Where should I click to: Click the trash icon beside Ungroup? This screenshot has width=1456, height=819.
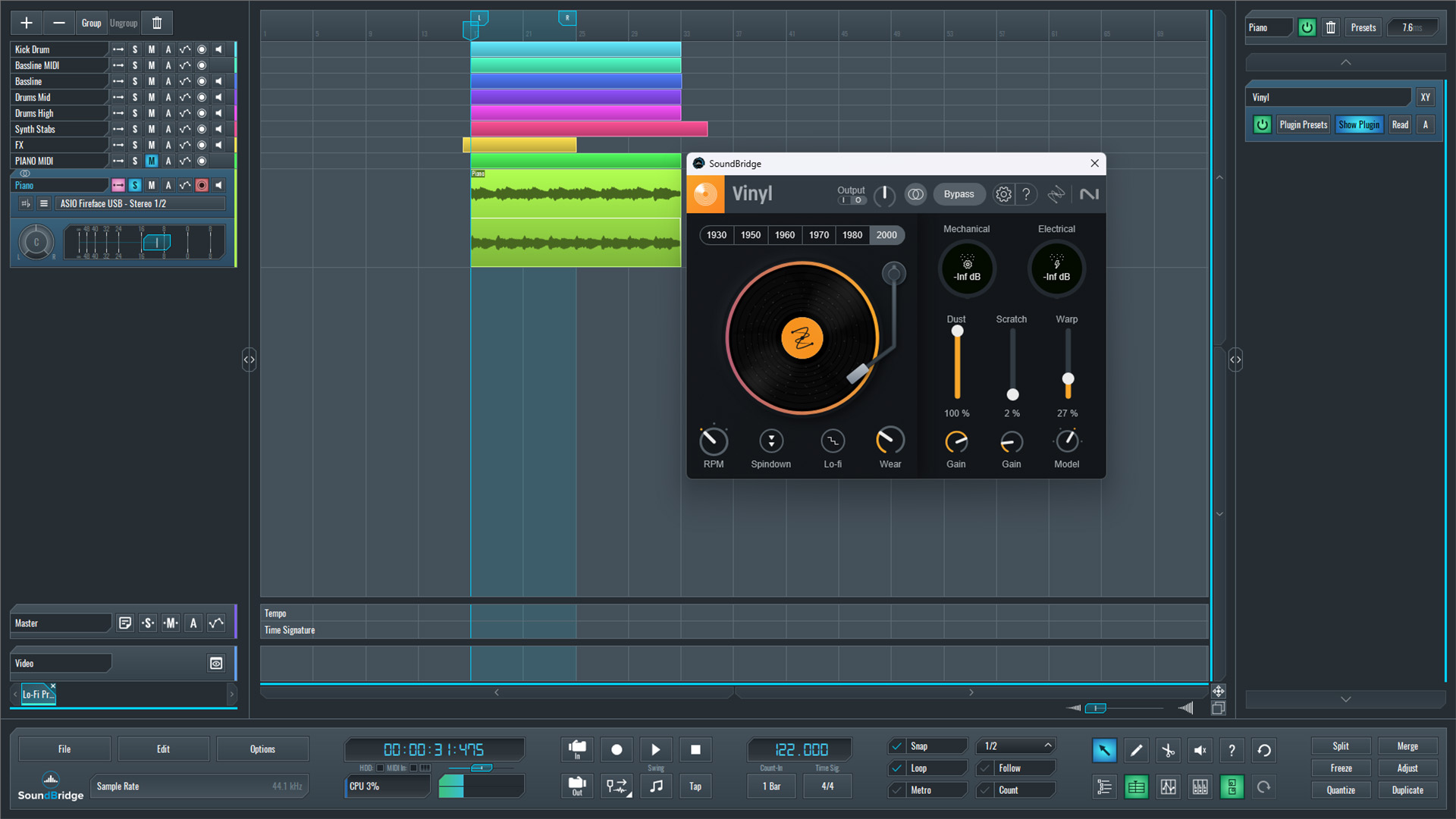[157, 23]
